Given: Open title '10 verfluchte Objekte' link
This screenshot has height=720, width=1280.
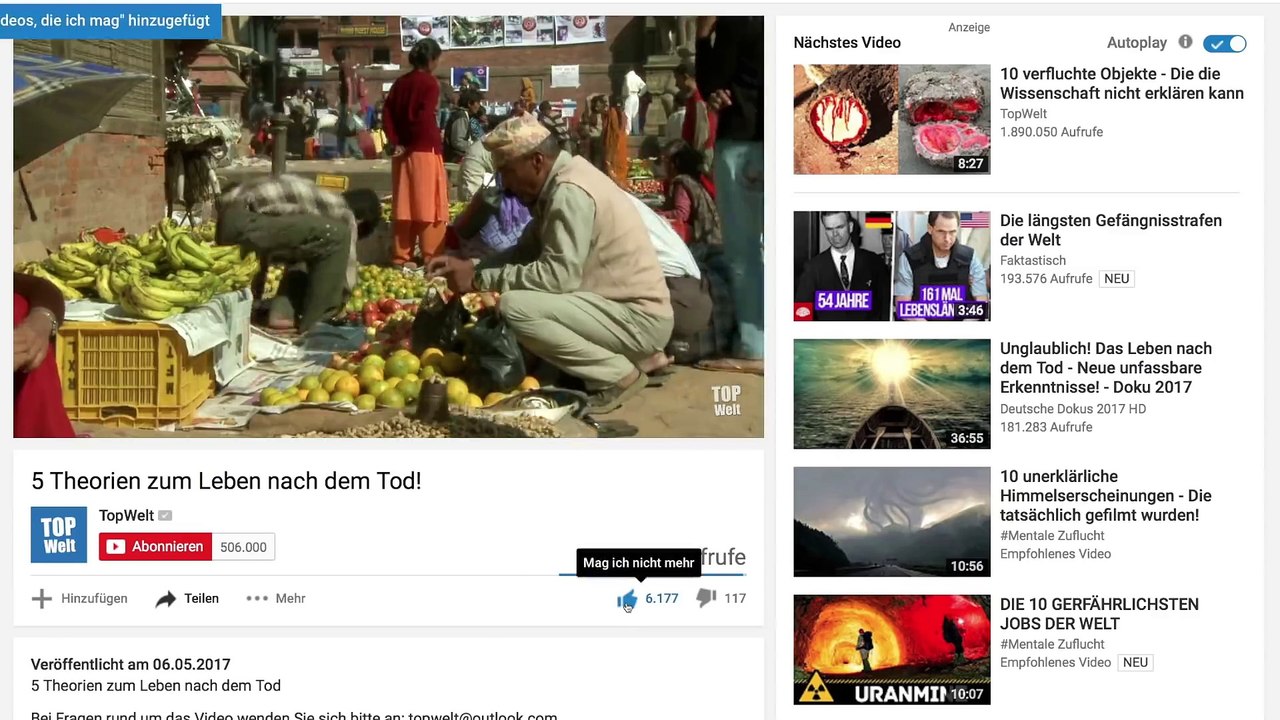Looking at the screenshot, I should (x=1122, y=83).
